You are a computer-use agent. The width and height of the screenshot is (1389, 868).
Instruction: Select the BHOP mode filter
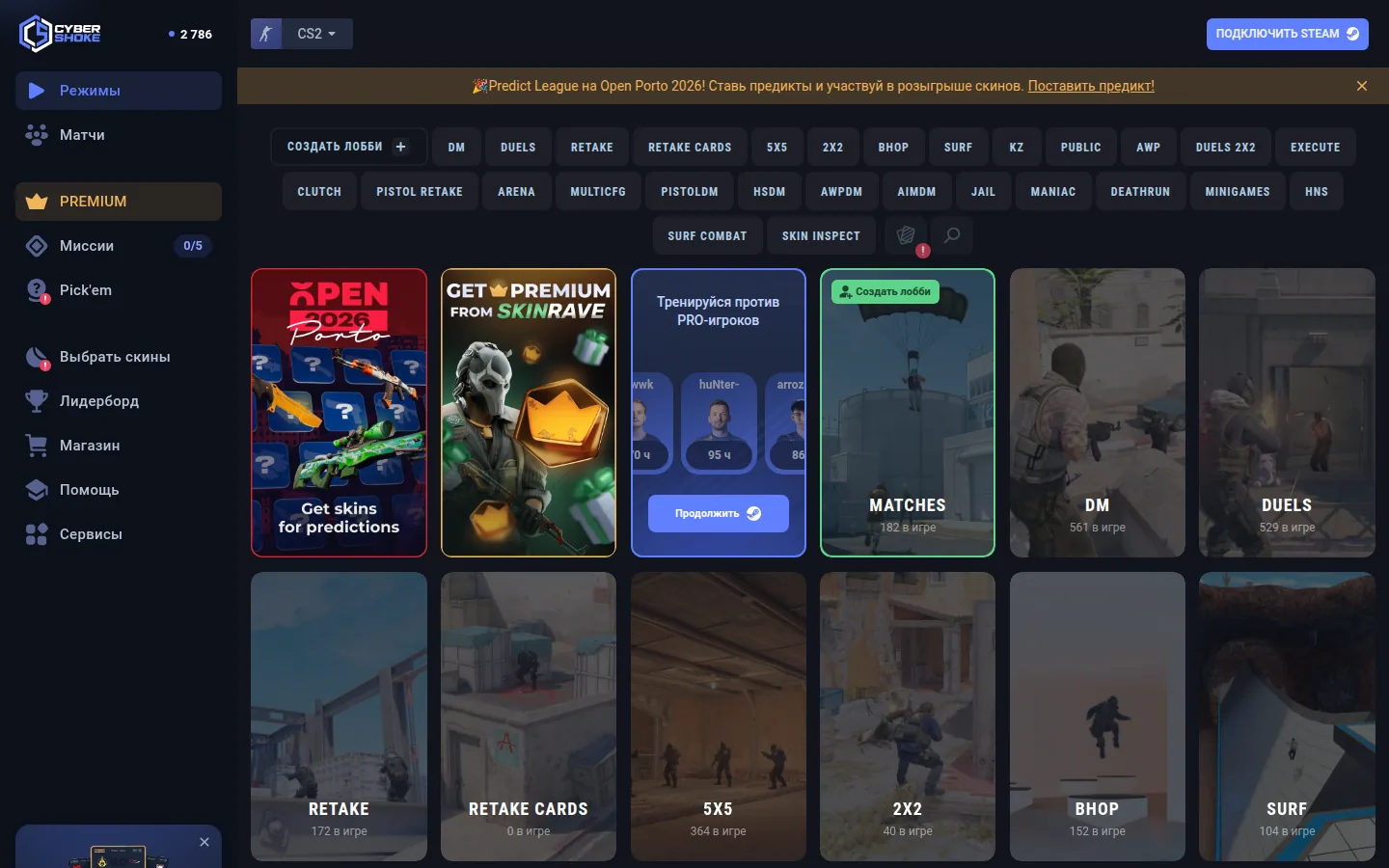(893, 148)
